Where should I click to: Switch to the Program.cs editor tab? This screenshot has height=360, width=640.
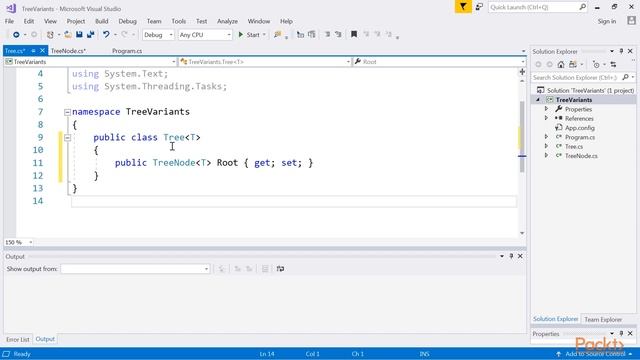coord(127,51)
